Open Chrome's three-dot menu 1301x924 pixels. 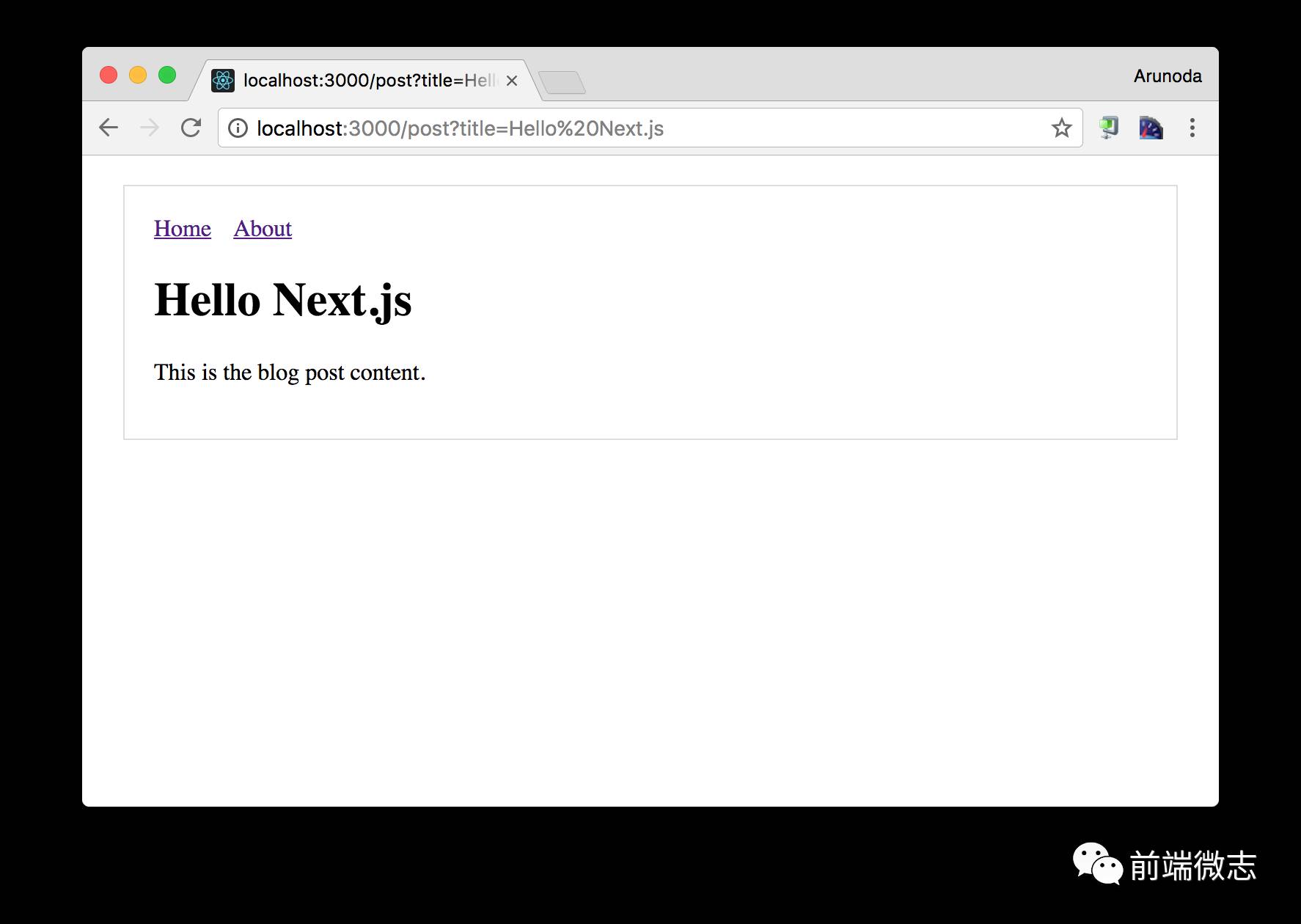pos(1192,128)
